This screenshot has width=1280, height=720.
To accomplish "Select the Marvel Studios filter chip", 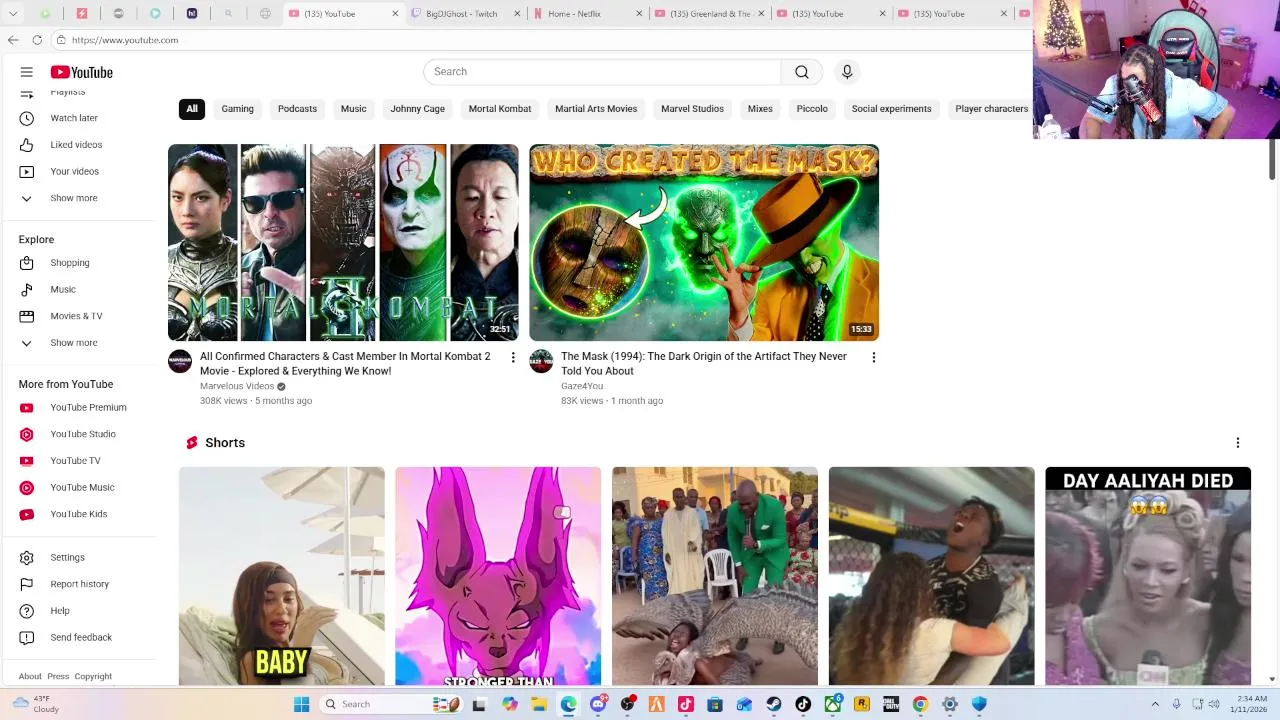I will 692,109.
